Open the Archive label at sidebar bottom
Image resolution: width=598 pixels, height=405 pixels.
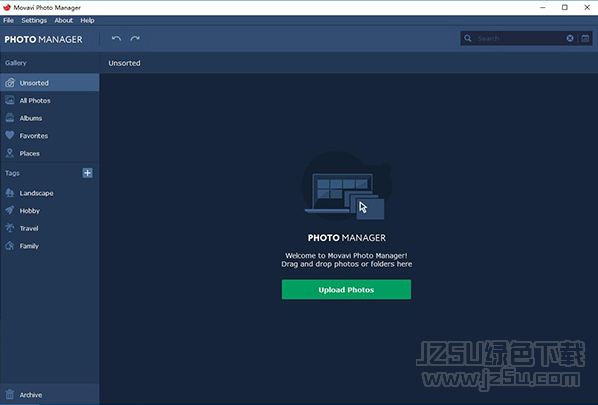point(31,395)
